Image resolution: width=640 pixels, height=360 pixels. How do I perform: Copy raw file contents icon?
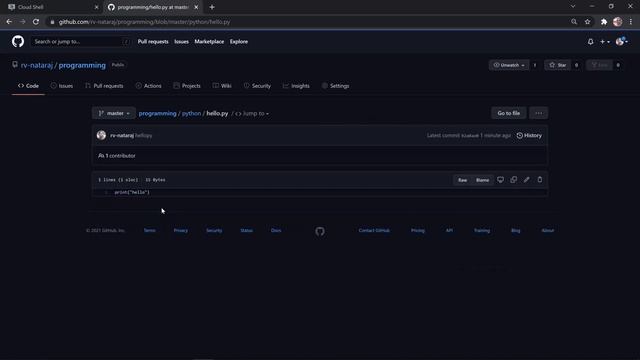513,180
